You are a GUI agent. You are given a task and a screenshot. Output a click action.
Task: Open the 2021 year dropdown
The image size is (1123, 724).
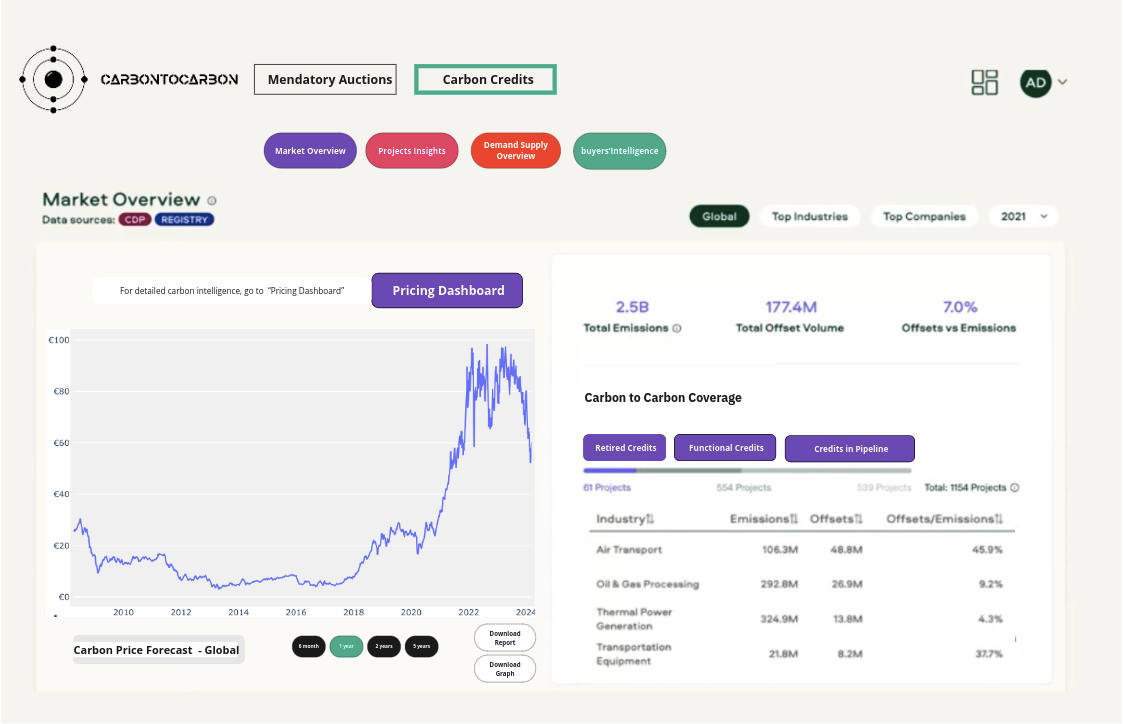tap(1023, 216)
